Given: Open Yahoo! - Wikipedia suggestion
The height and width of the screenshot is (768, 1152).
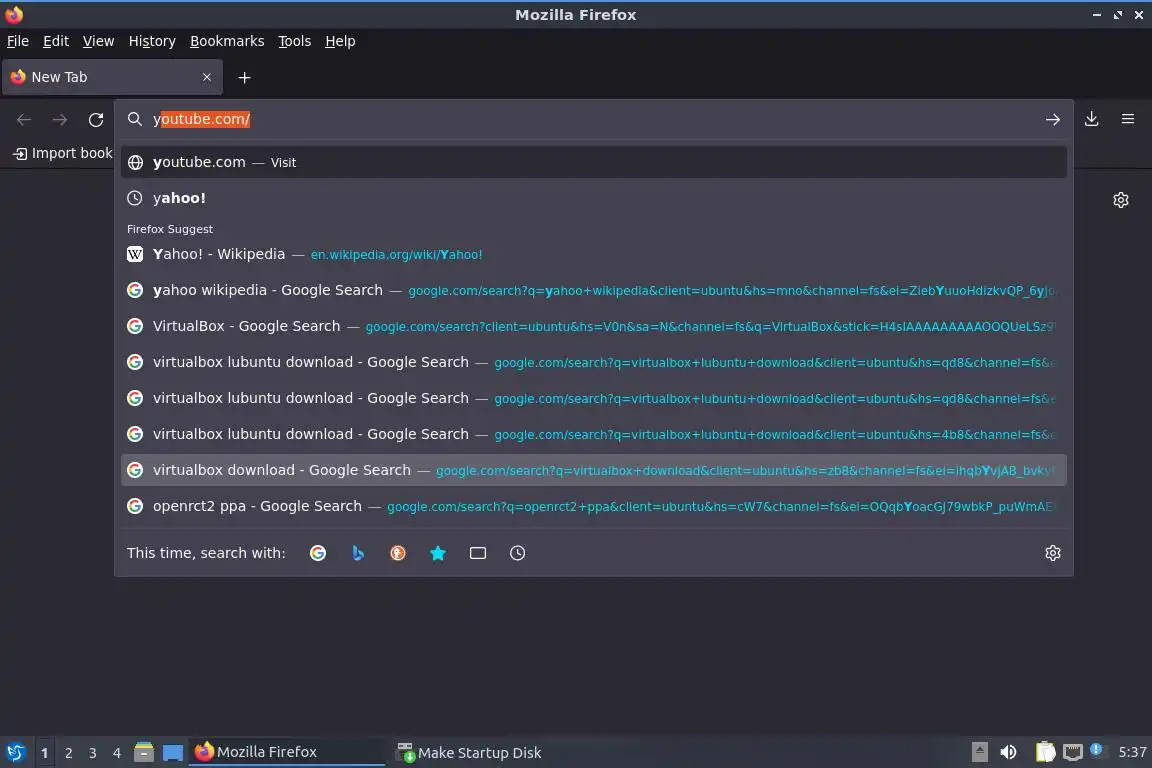Looking at the screenshot, I should tap(594, 254).
